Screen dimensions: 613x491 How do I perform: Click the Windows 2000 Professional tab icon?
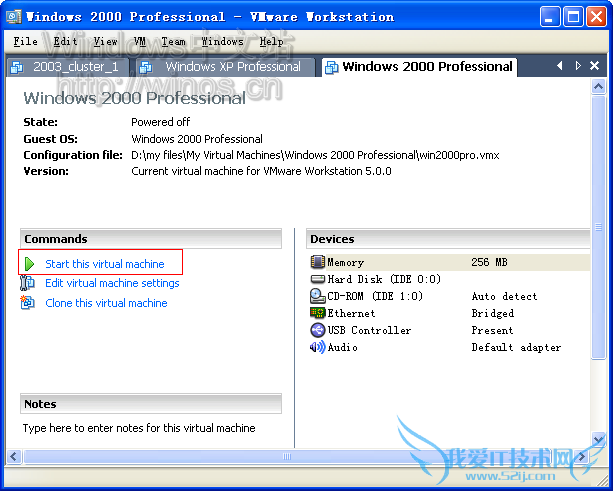click(x=332, y=68)
